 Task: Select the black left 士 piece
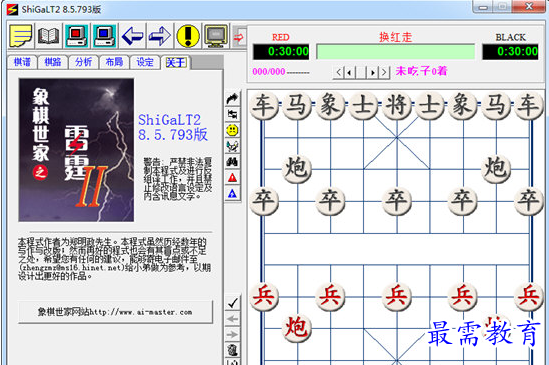click(x=363, y=105)
